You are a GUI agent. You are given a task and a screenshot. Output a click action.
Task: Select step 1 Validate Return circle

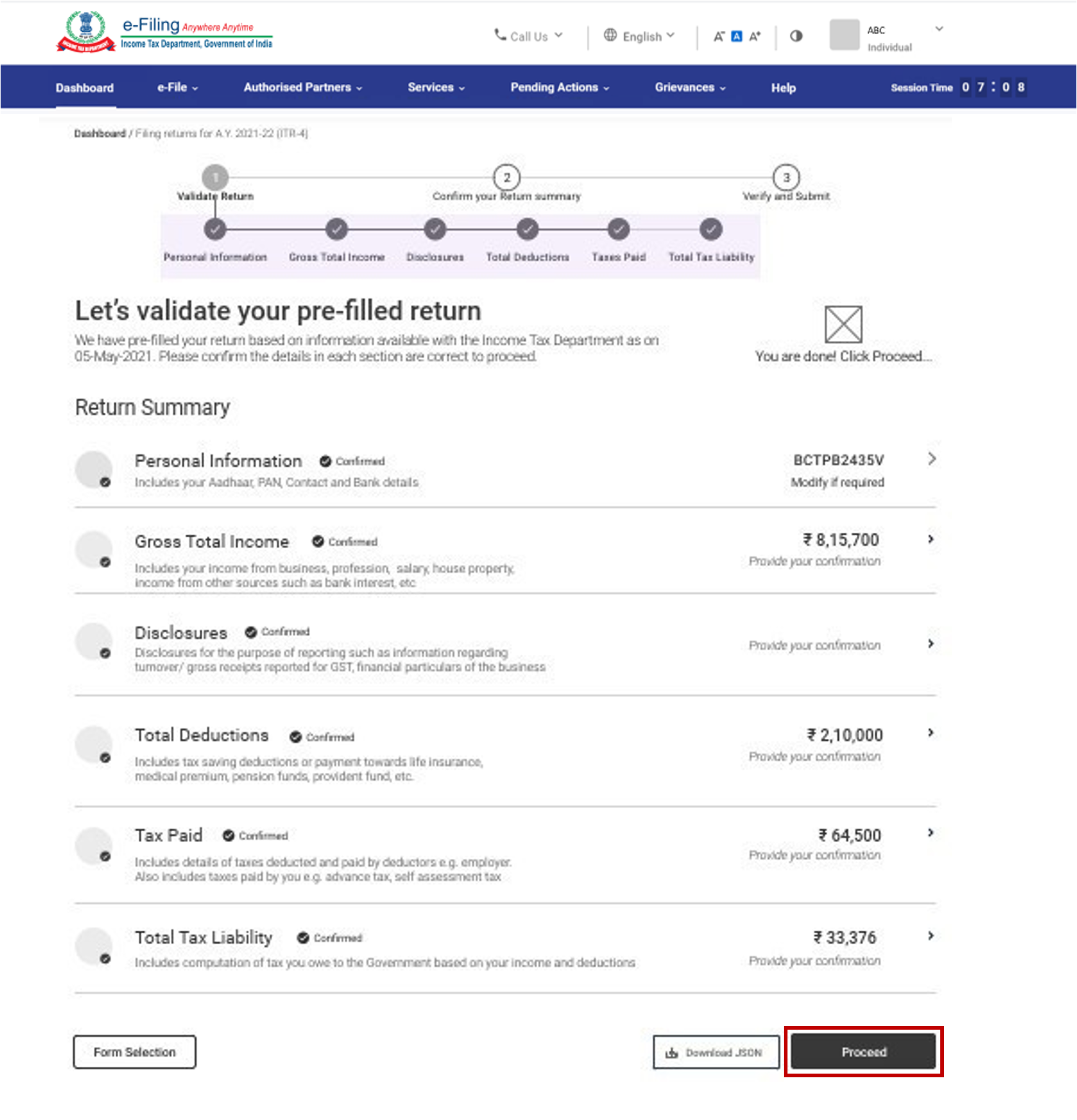point(215,178)
